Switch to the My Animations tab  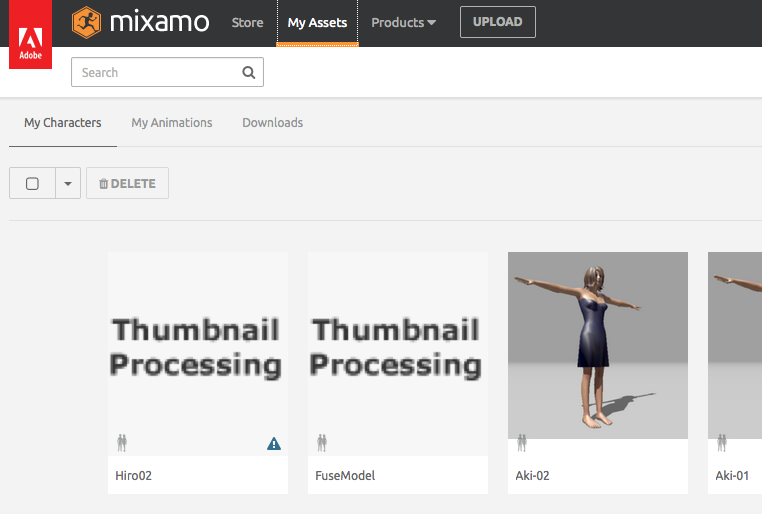coord(172,123)
